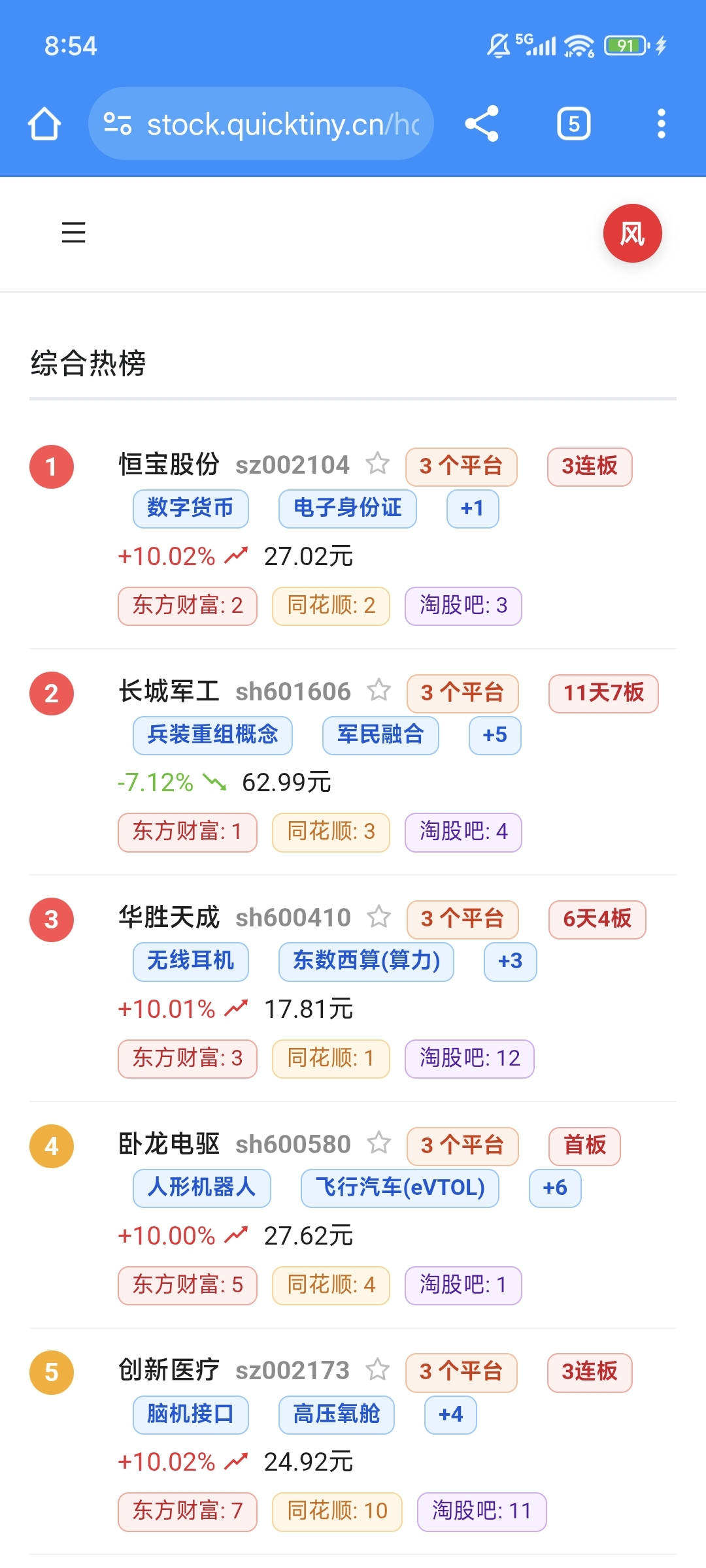Tap the browser home icon
Viewport: 706px width, 1568px height.
(x=44, y=123)
